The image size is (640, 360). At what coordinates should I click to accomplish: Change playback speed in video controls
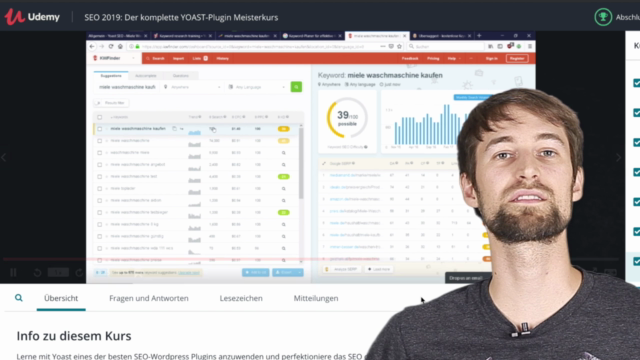pos(58,272)
